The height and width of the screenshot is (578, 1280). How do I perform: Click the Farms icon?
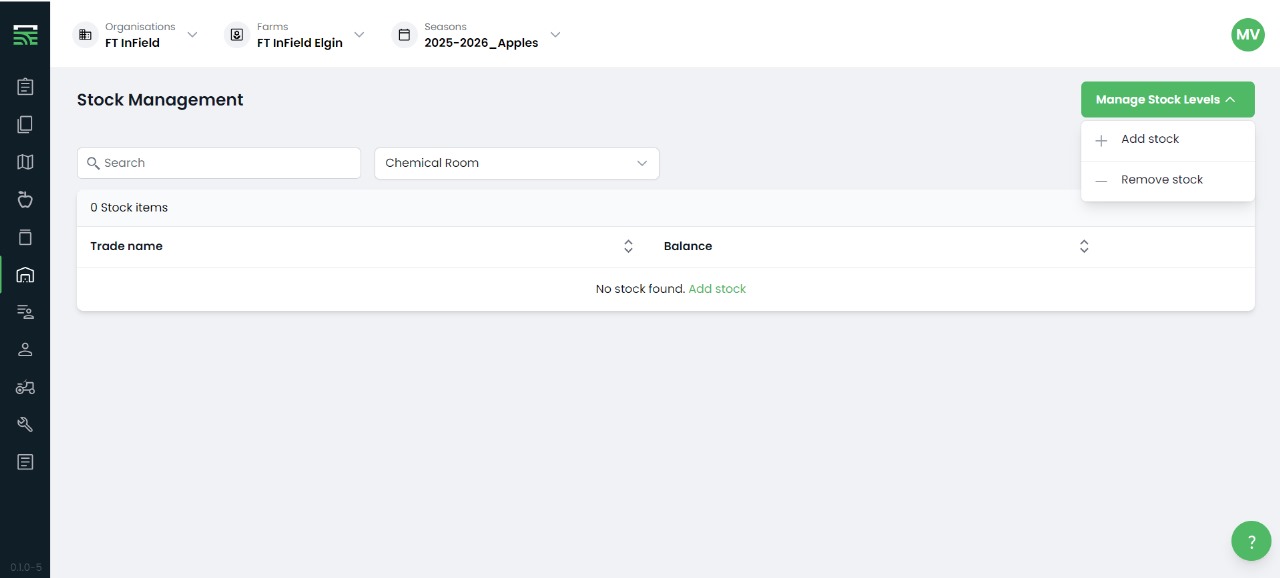(x=237, y=35)
